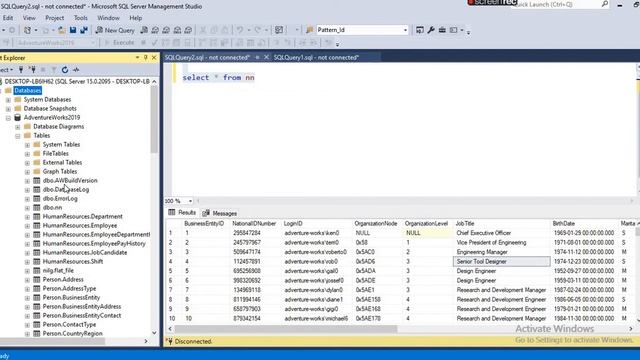This screenshot has height=360, width=640.
Task: Expand the dbo.nn table node
Action: (x=27, y=208)
